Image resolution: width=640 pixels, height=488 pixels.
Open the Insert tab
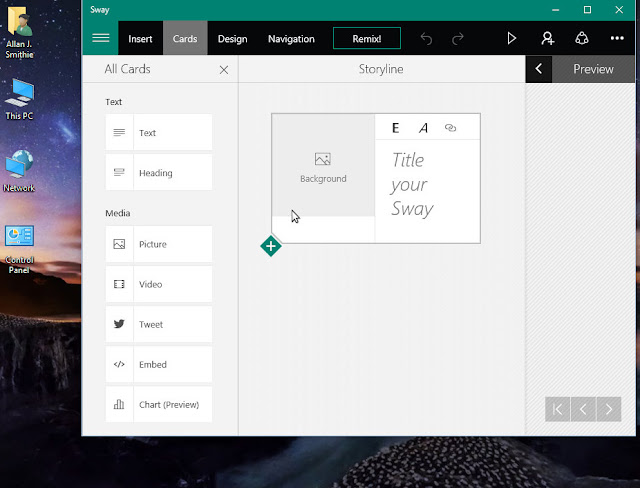[x=140, y=39]
